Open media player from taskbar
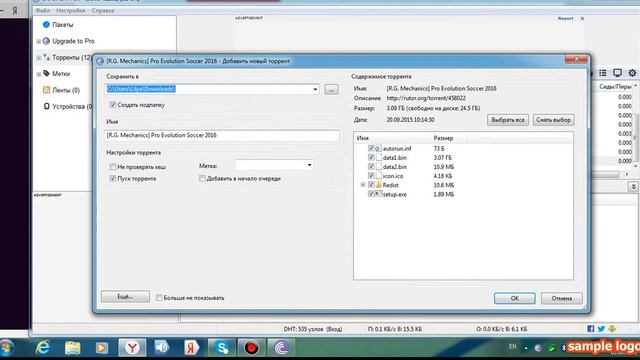Screen dimensions: 640x360 tap(102, 348)
